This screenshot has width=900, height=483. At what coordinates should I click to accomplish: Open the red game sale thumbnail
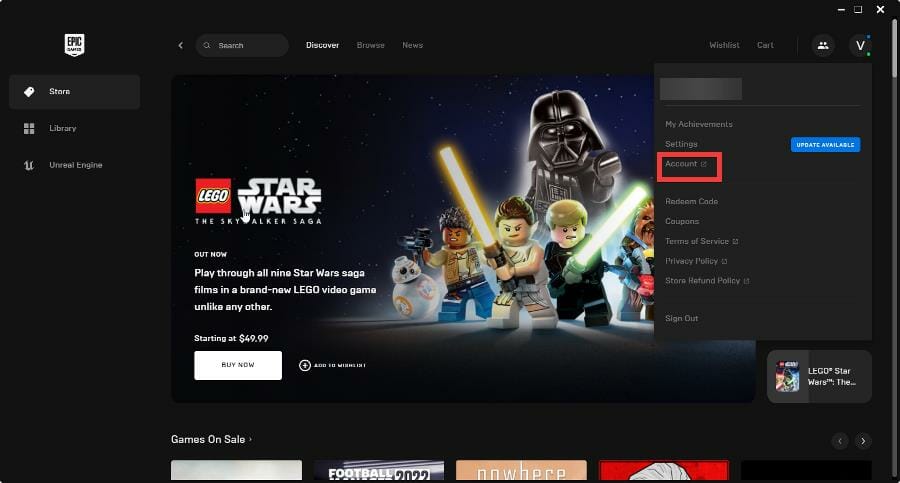(x=664, y=470)
